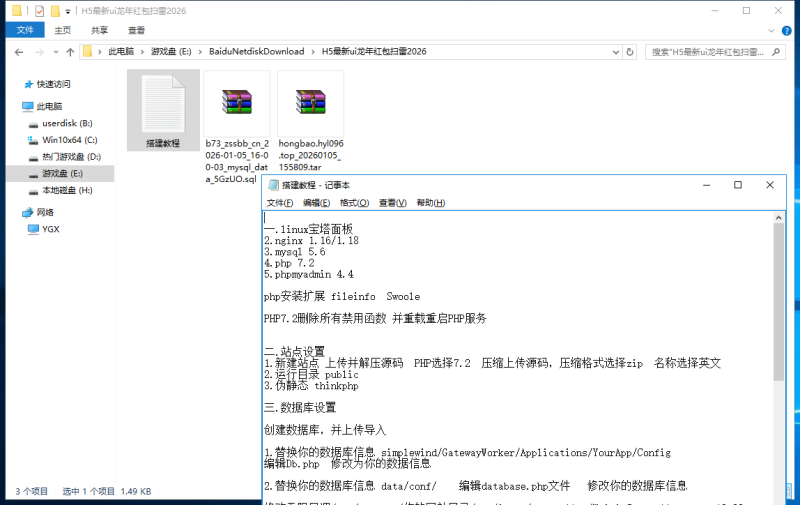Open Explorer help question mark
The width and height of the screenshot is (800, 505).
[x=786, y=31]
